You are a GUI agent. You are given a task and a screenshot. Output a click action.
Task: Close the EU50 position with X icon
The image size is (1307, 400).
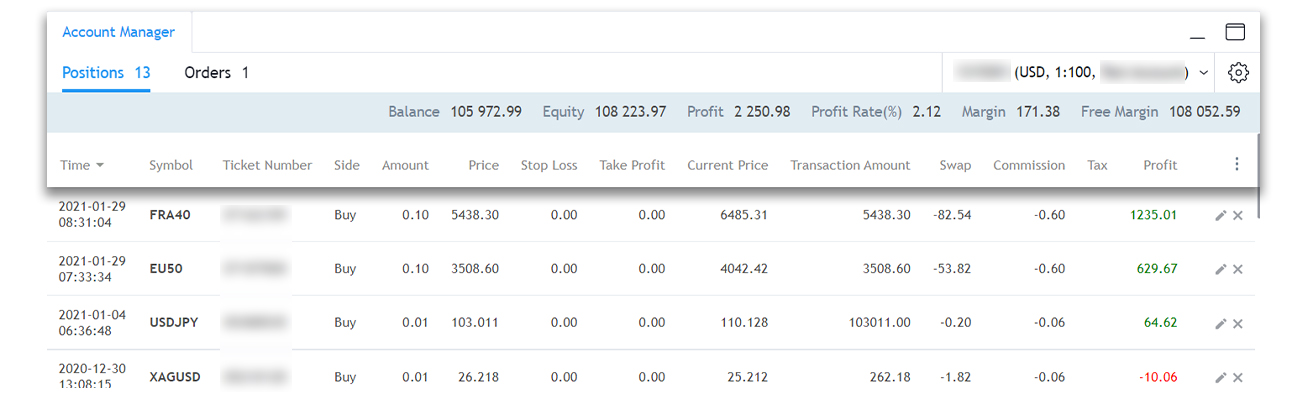click(x=1238, y=269)
